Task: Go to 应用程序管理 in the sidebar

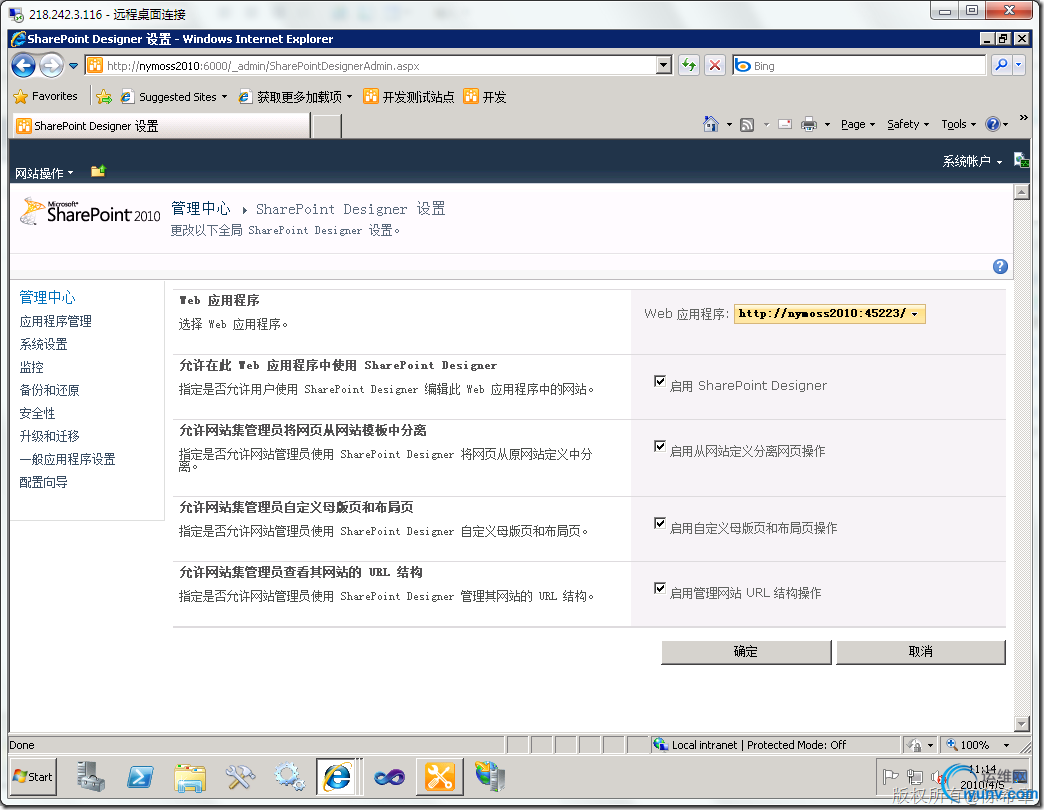Action: click(56, 321)
